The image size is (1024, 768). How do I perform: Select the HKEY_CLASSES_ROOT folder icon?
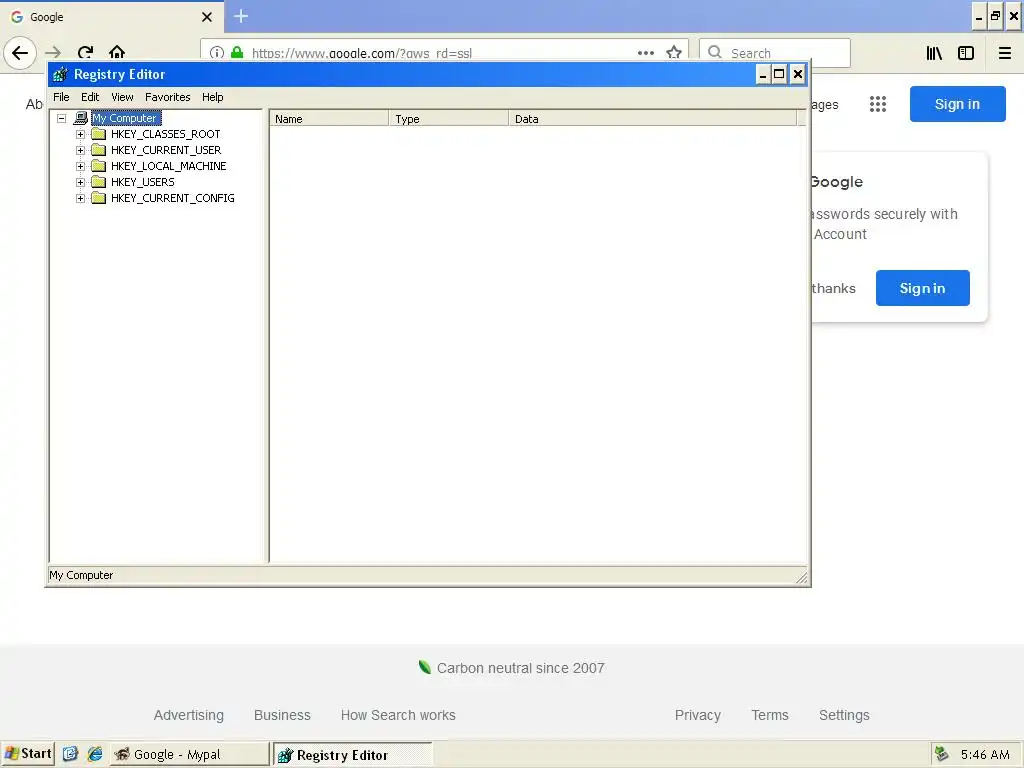99,134
